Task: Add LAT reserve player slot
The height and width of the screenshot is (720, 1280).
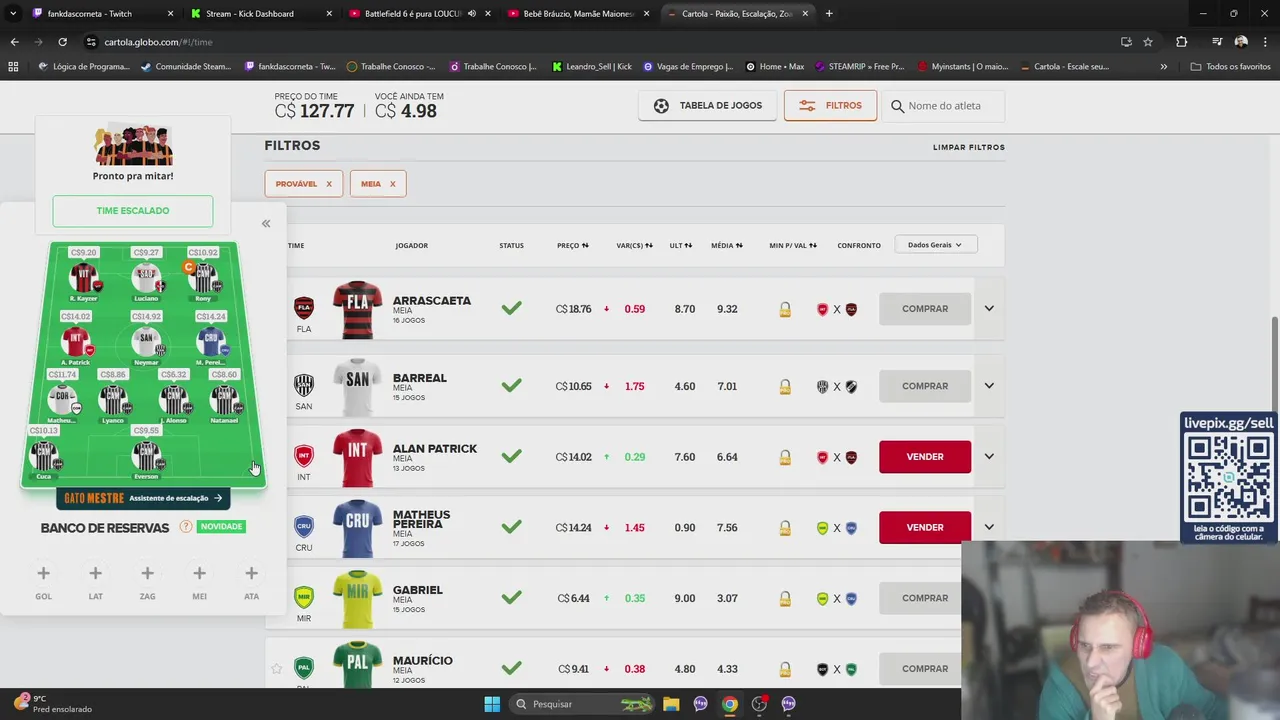Action: tap(95, 574)
